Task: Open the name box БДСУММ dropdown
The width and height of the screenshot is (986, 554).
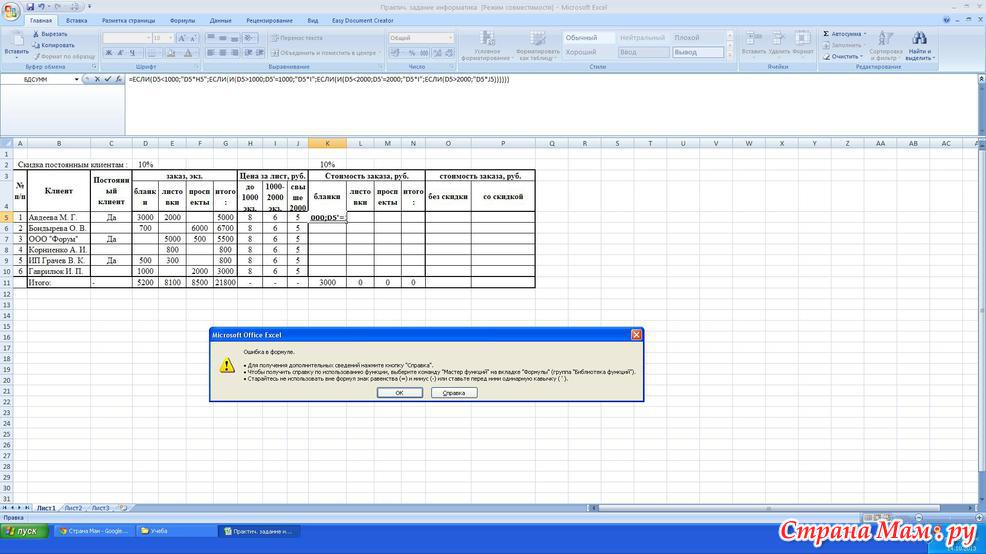Action: click(76, 80)
